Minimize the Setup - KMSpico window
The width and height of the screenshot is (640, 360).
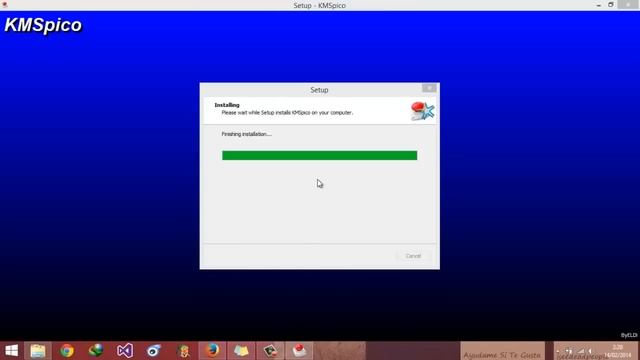point(598,5)
